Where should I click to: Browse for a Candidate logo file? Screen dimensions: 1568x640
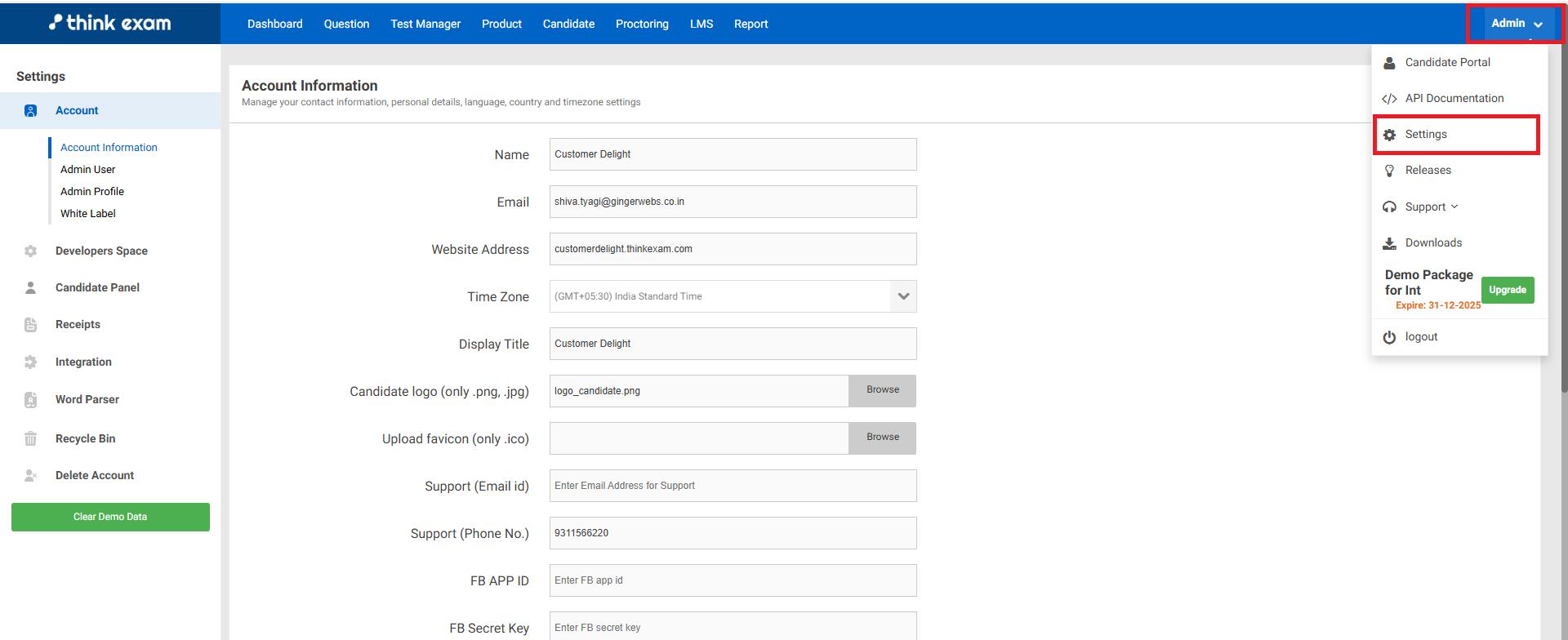[x=882, y=390]
